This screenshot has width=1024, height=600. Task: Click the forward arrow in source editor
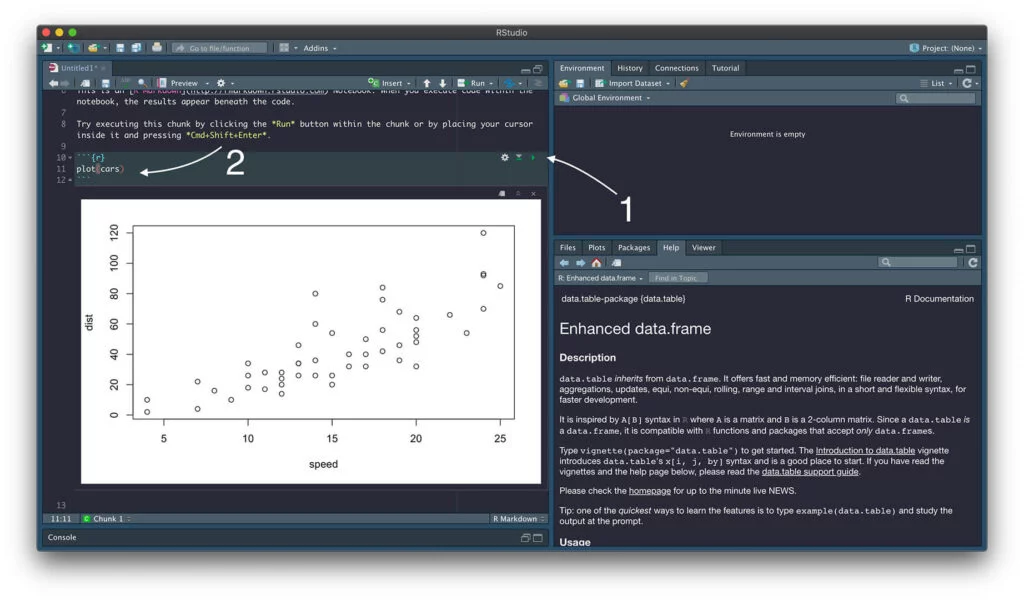coord(65,84)
